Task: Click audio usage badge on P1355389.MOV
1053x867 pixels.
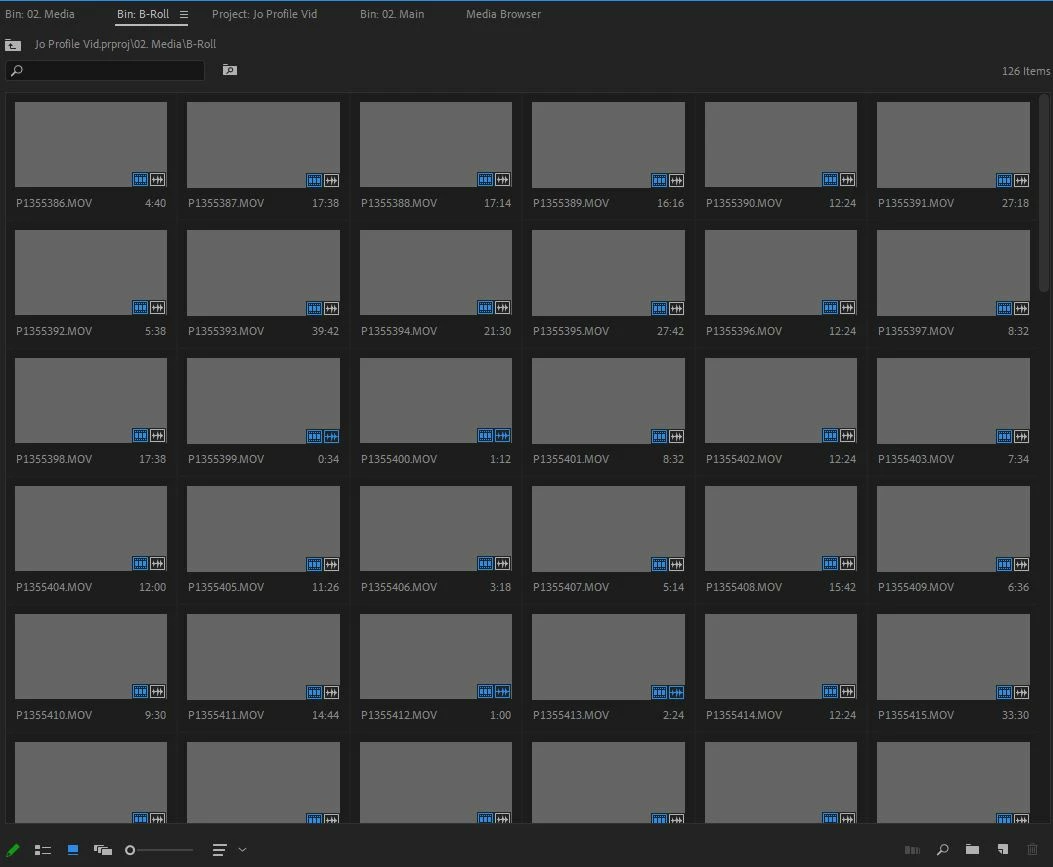Action: 676,180
